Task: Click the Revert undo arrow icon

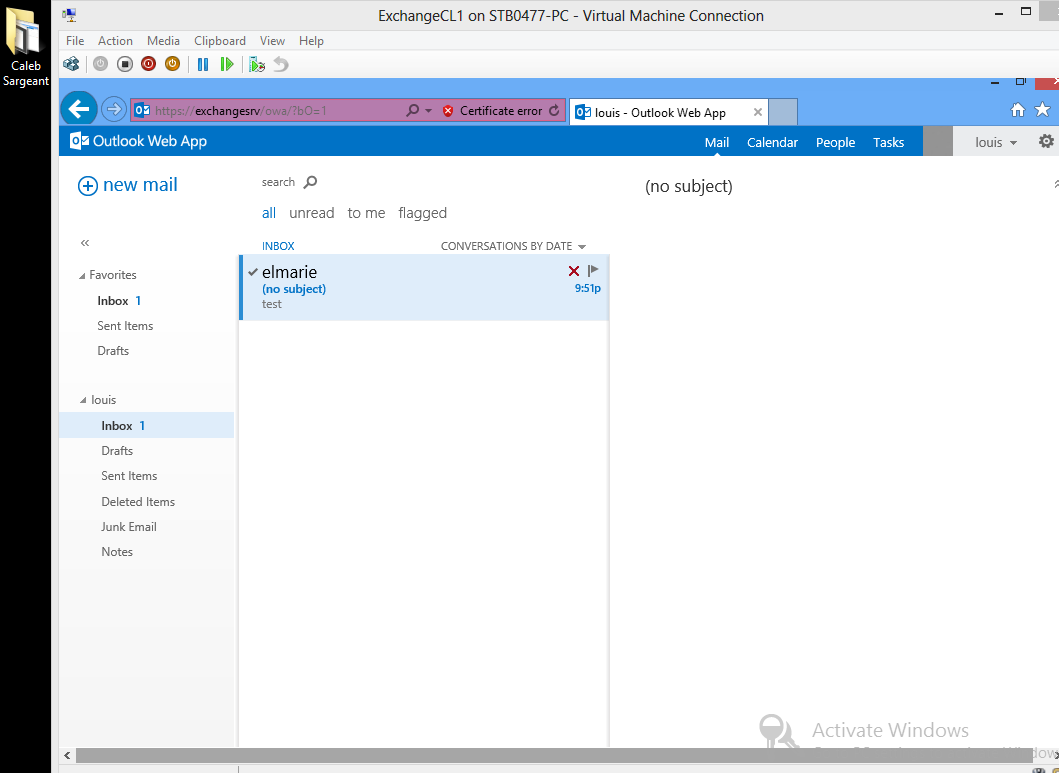Action: coord(281,64)
